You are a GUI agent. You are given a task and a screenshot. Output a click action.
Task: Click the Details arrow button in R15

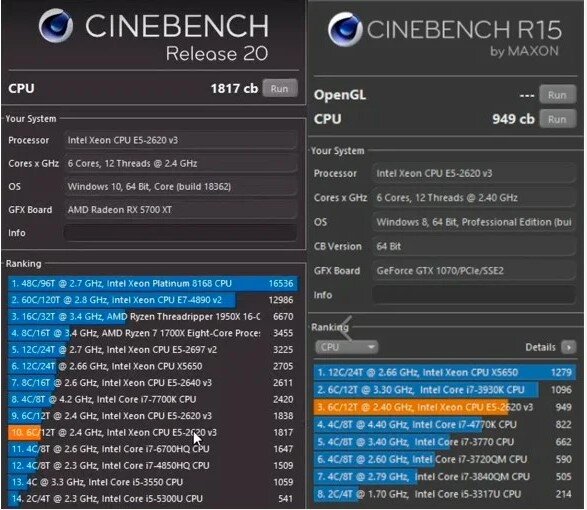coord(568,347)
